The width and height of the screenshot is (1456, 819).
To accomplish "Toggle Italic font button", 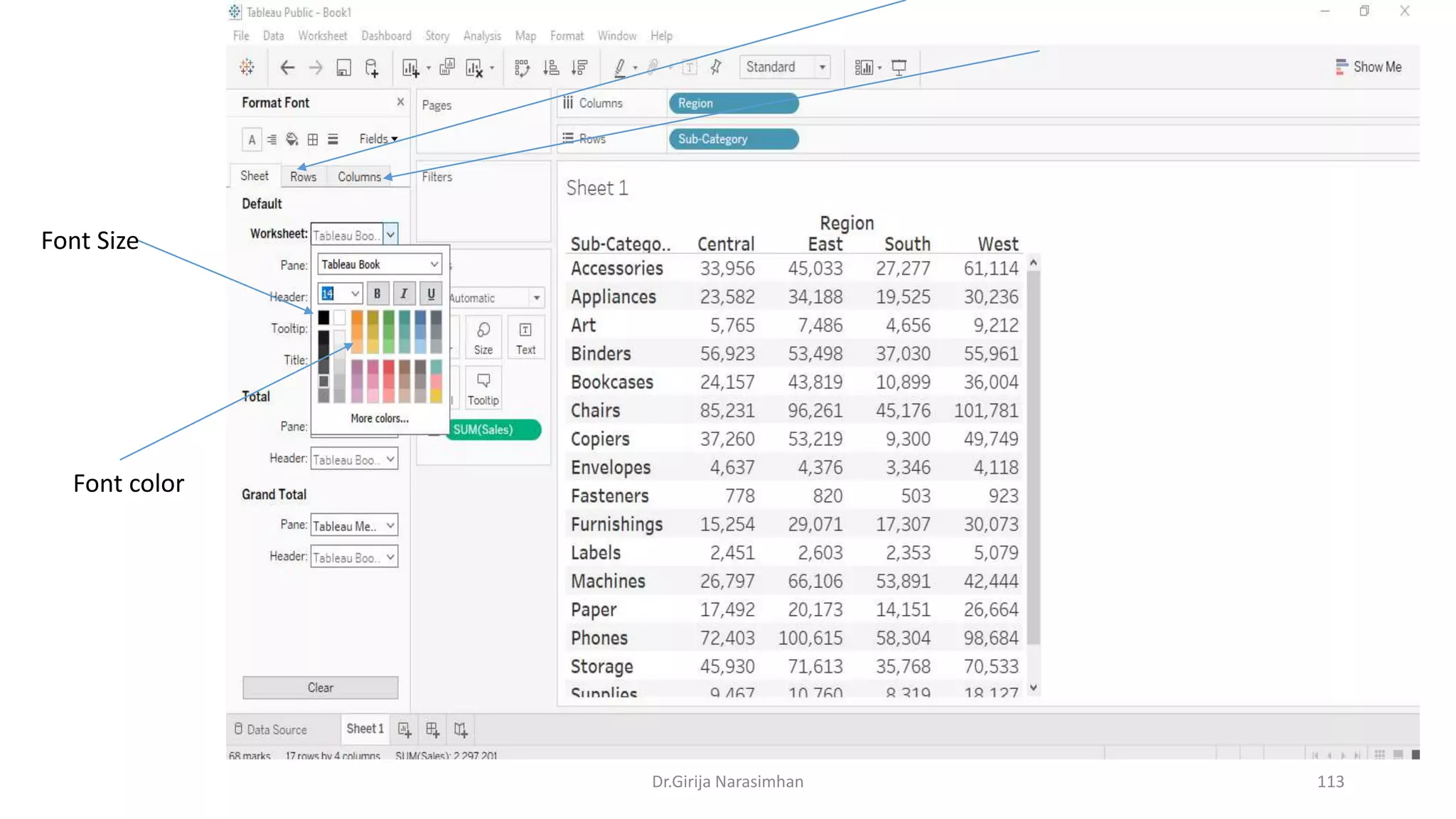I will (x=404, y=294).
